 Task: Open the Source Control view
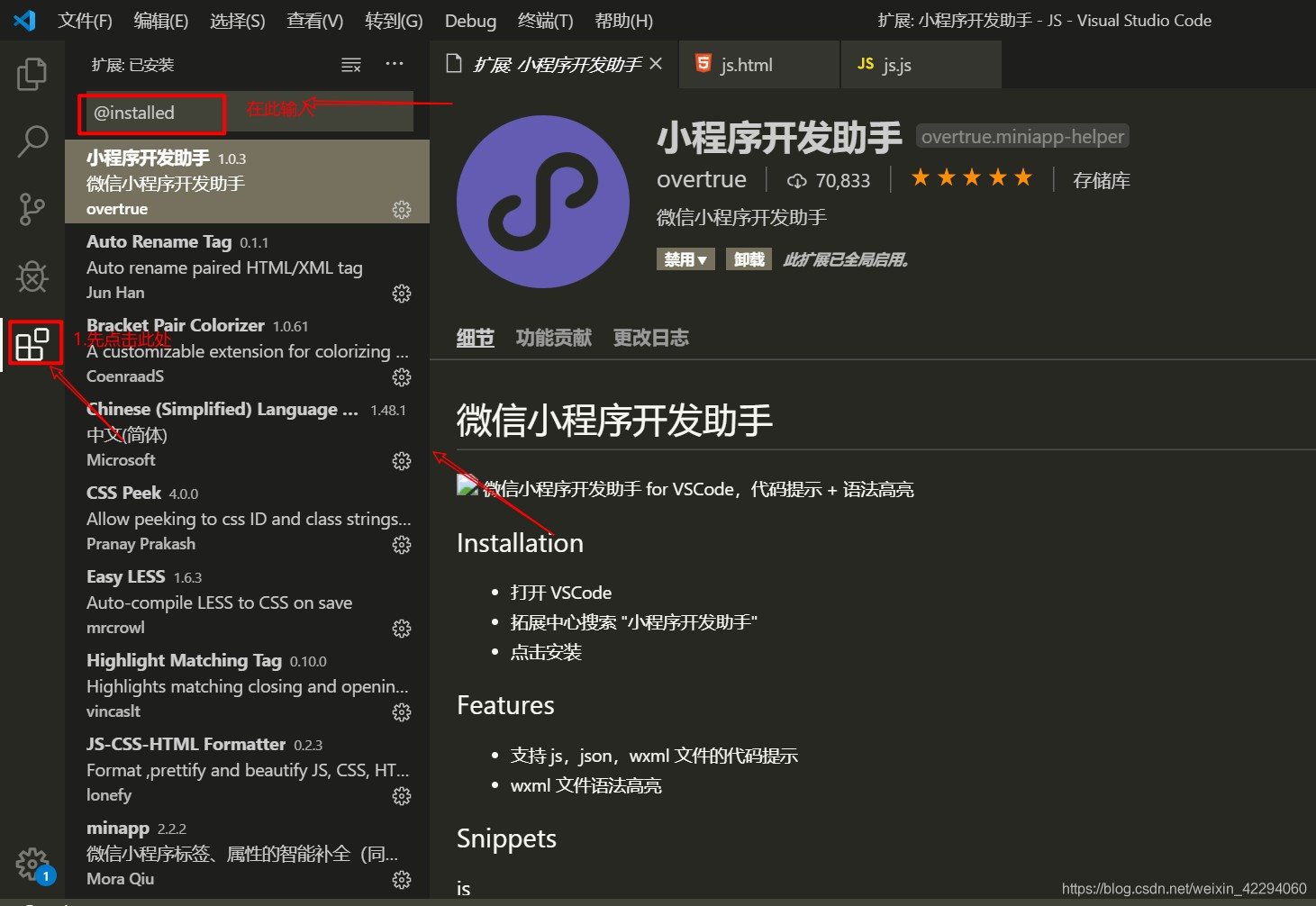32,209
